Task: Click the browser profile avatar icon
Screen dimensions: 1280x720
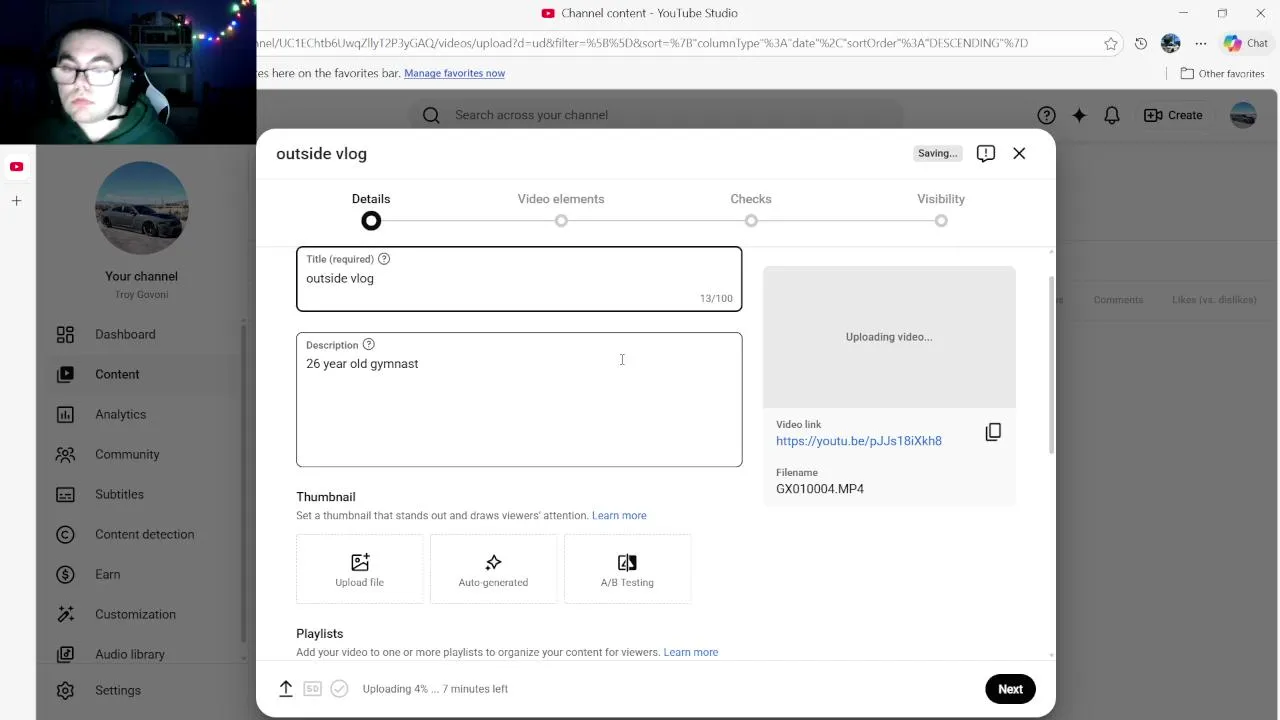Action: [1171, 43]
